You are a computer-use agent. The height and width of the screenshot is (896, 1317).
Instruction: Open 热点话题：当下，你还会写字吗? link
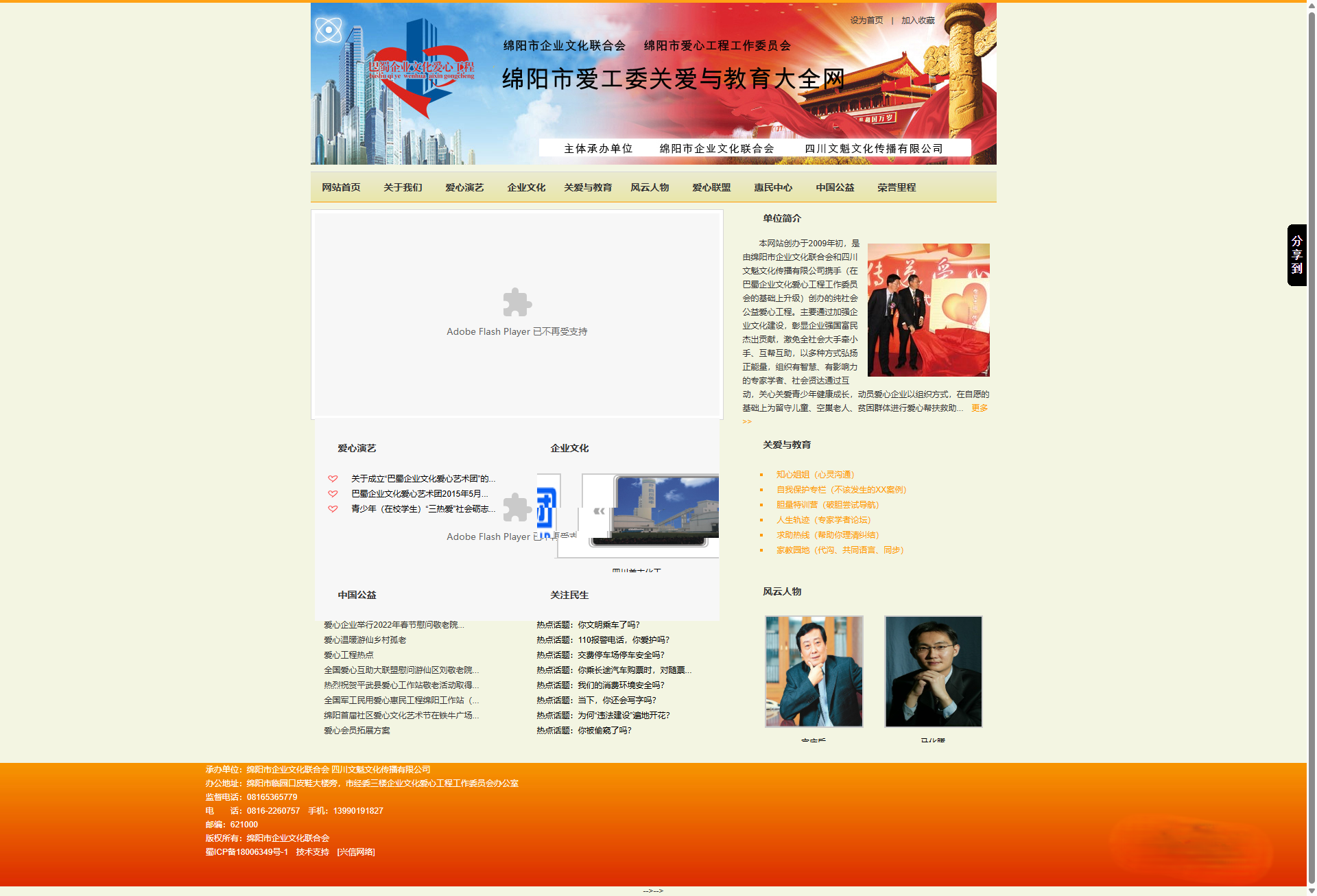pos(596,700)
